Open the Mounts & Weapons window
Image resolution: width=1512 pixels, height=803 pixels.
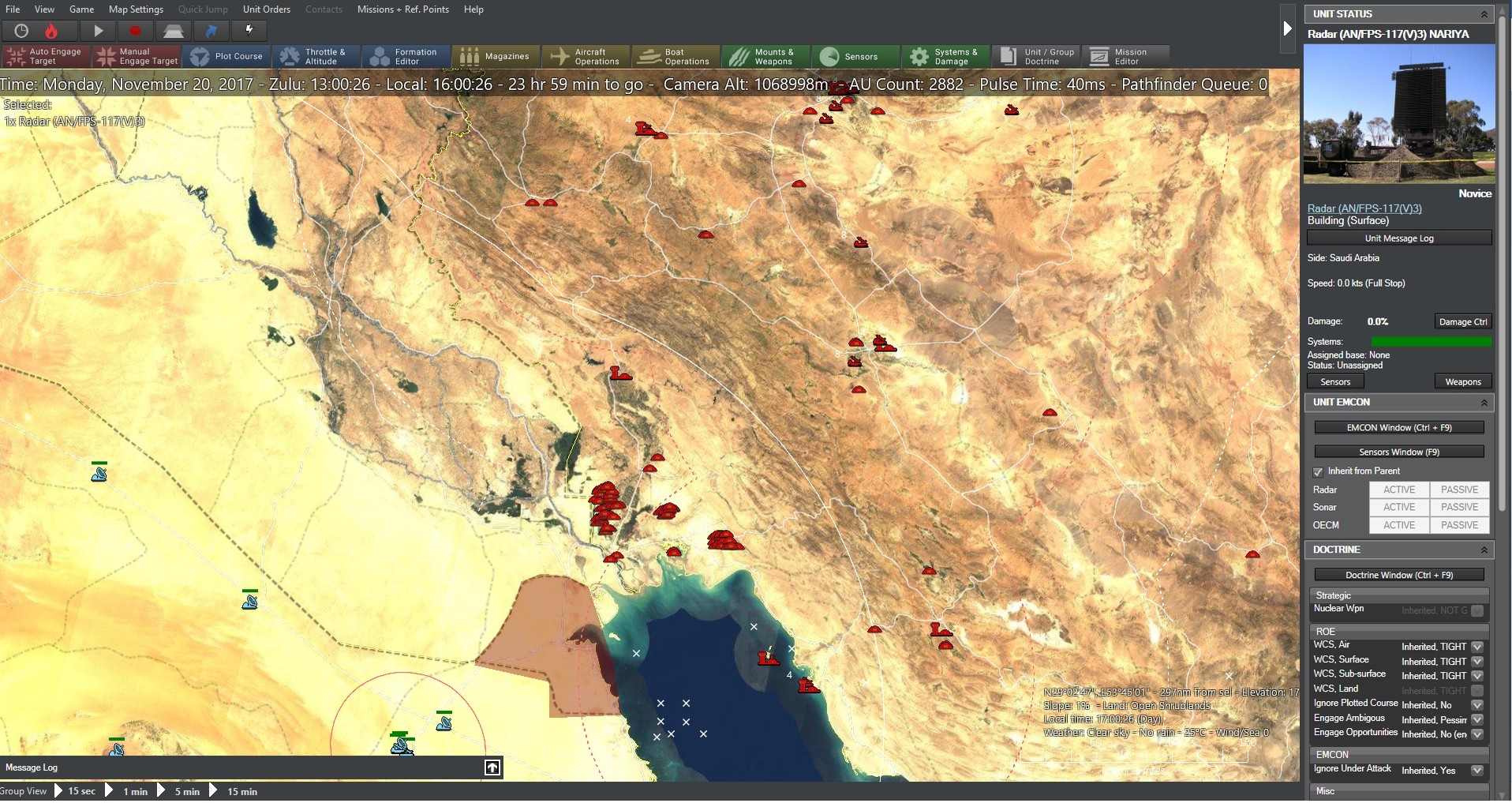[764, 56]
